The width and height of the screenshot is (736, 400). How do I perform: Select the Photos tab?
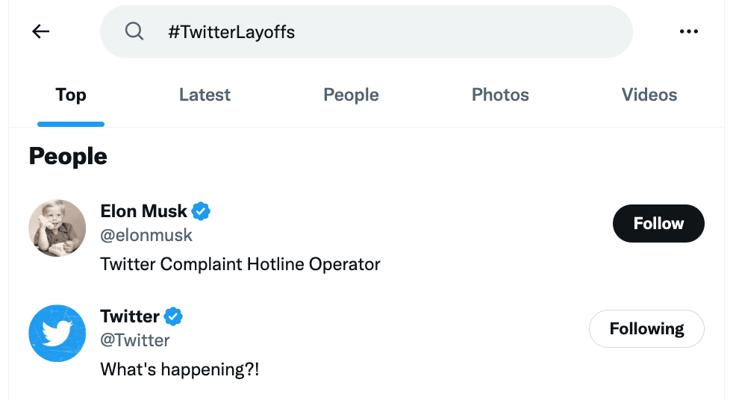pyautogui.click(x=500, y=95)
